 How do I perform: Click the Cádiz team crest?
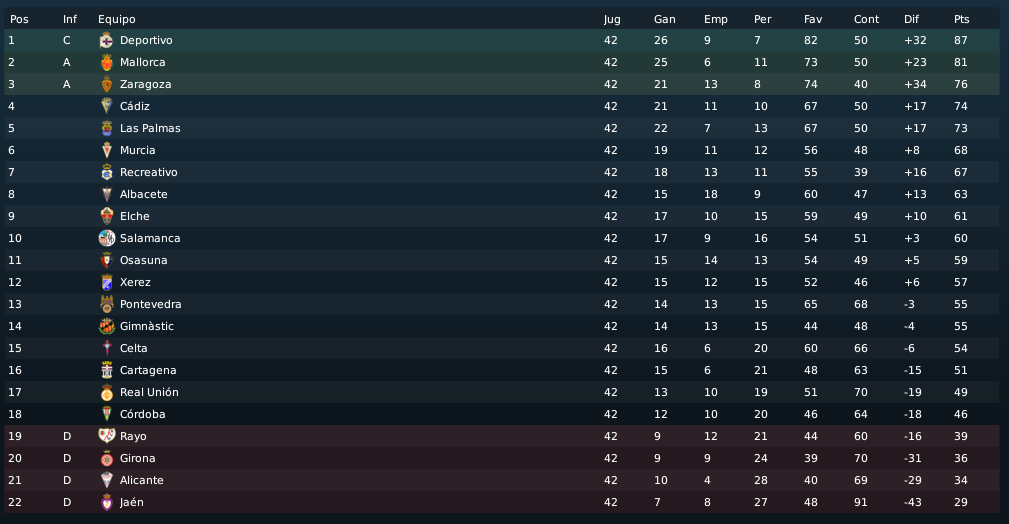[107, 106]
